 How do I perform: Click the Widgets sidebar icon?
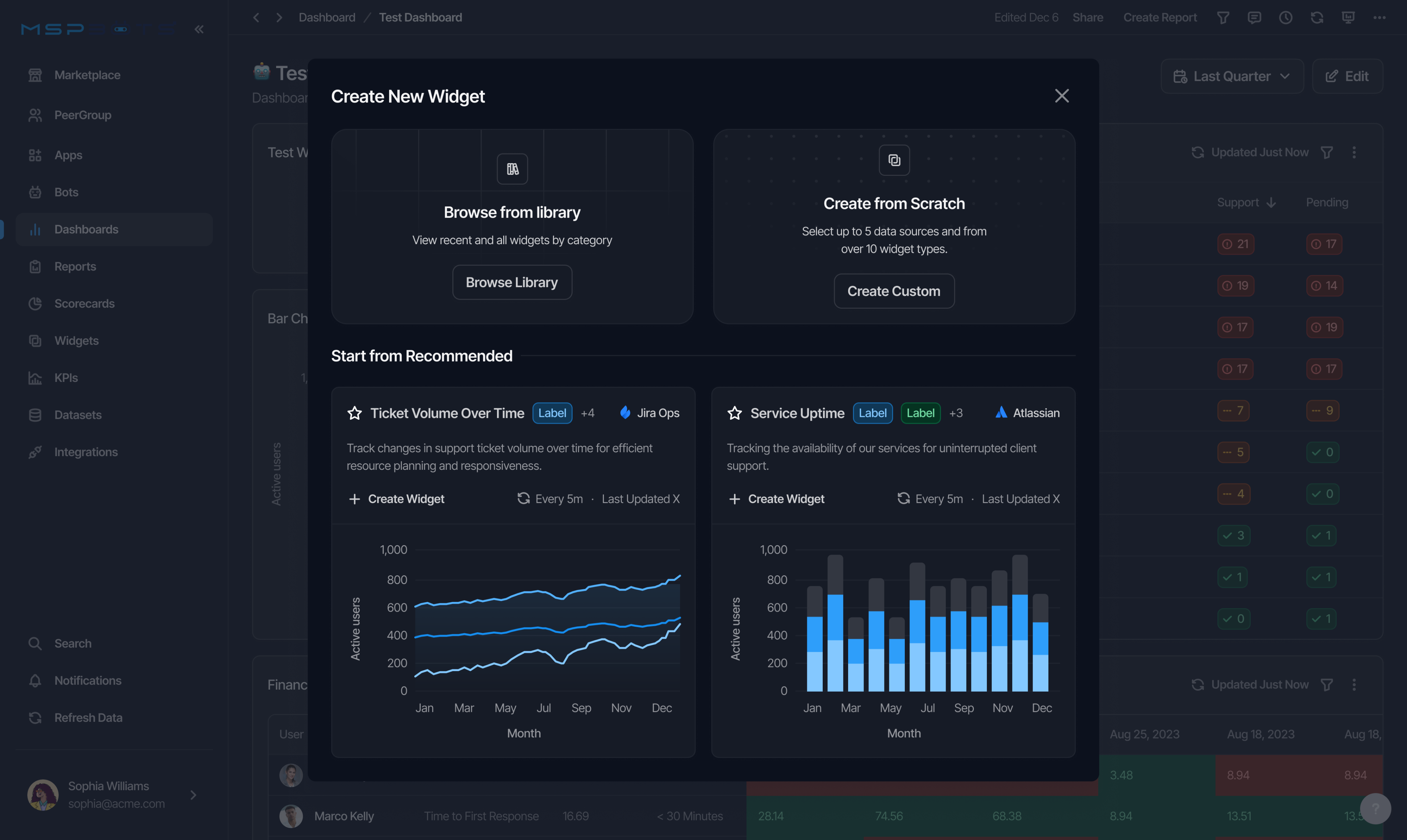tap(35, 341)
